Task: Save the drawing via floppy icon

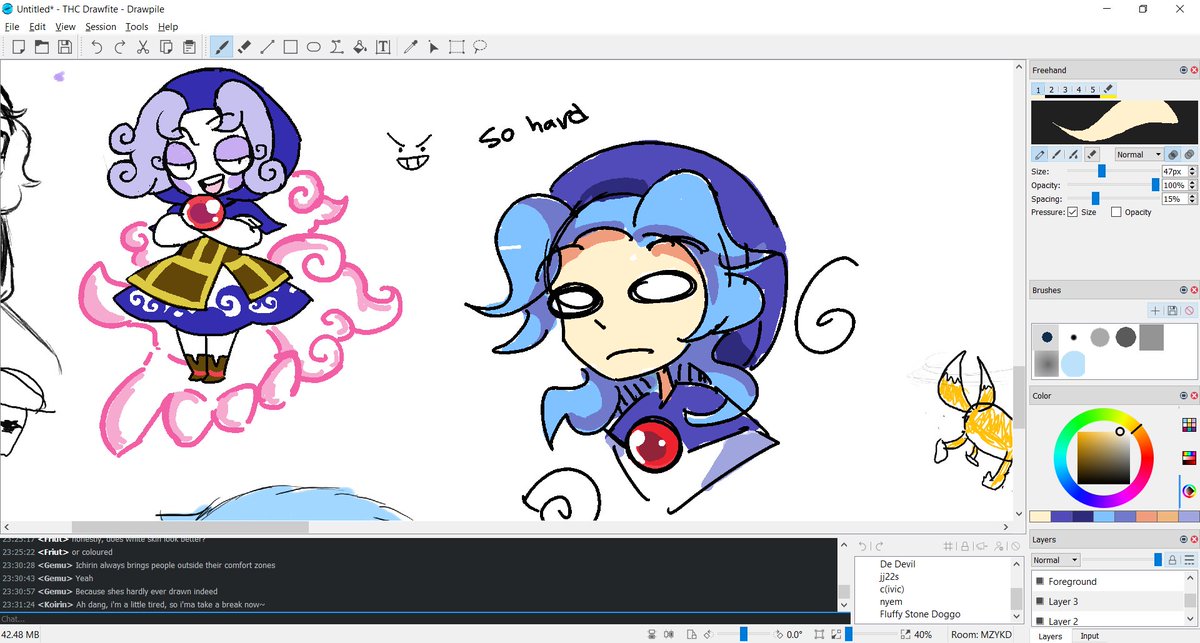Action: point(65,47)
